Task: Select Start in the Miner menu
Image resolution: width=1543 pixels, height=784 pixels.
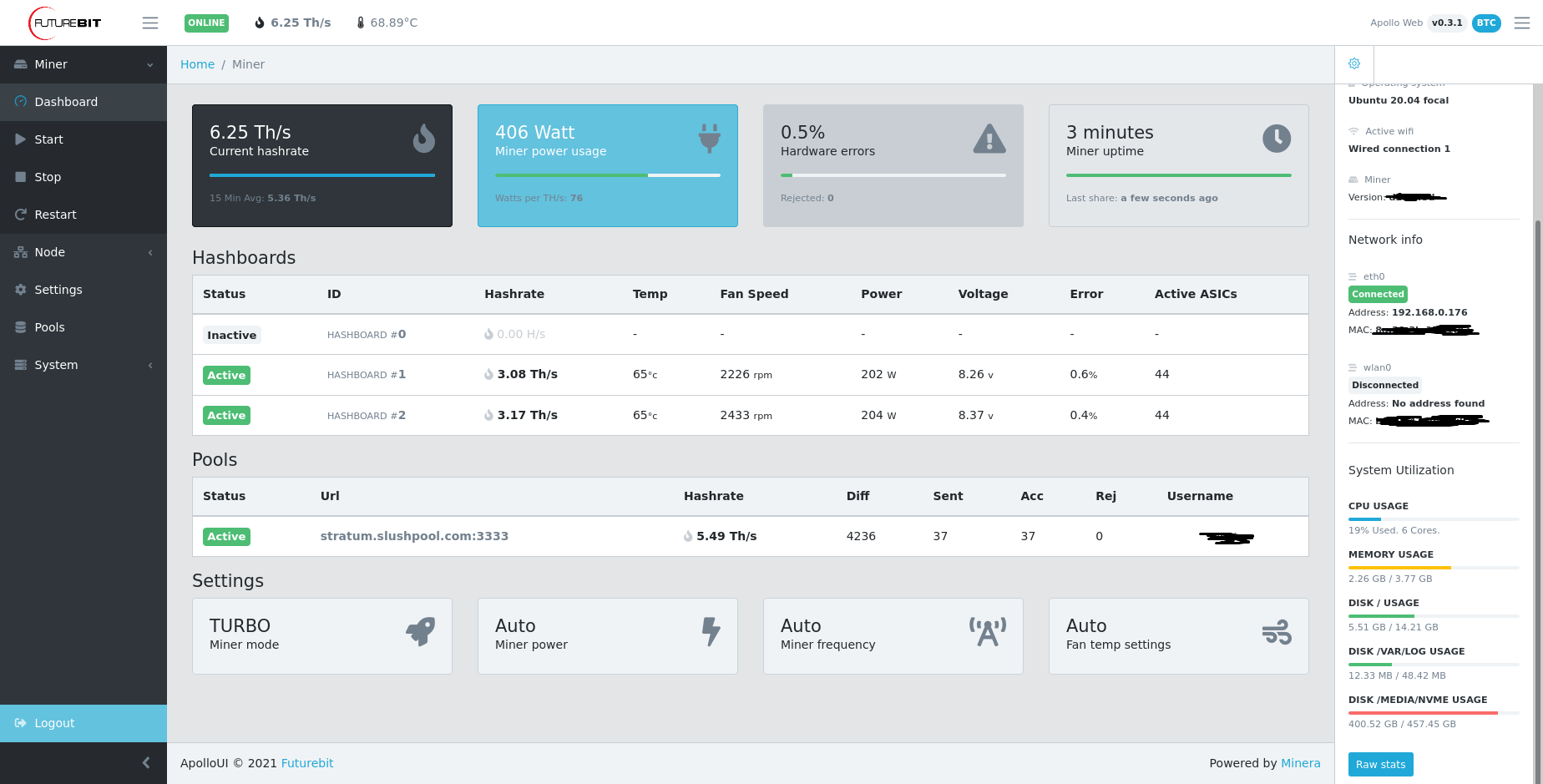Action: pos(83,139)
